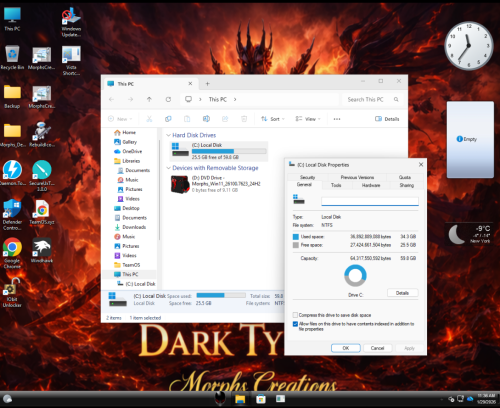Open the Windhawk desktop shortcut

coord(42,250)
